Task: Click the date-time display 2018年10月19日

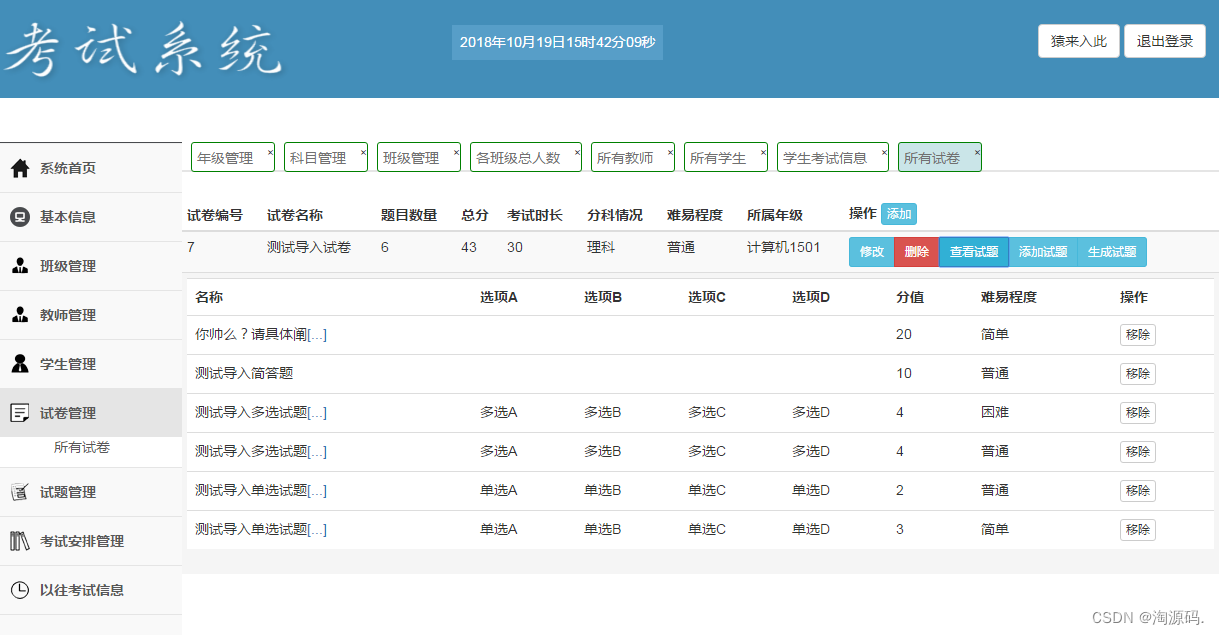Action: pos(557,42)
